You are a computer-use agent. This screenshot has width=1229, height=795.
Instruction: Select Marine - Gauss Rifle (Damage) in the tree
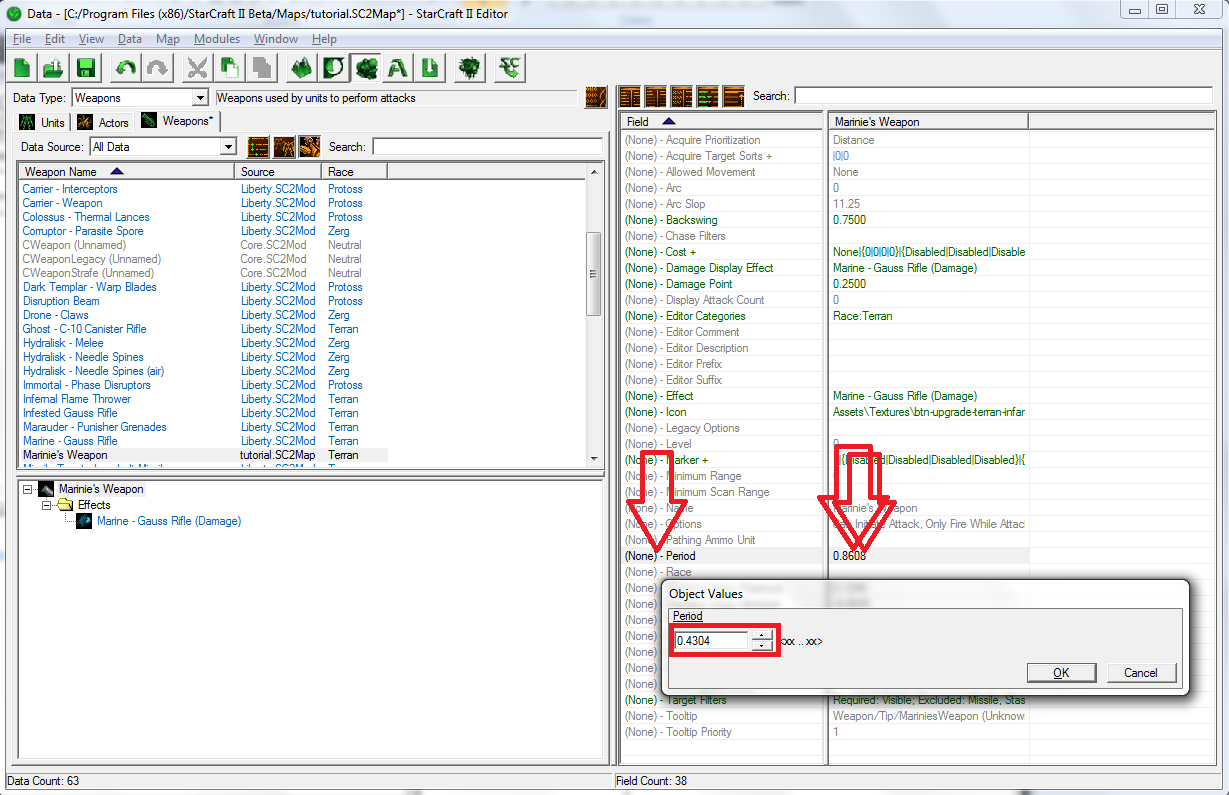(169, 521)
